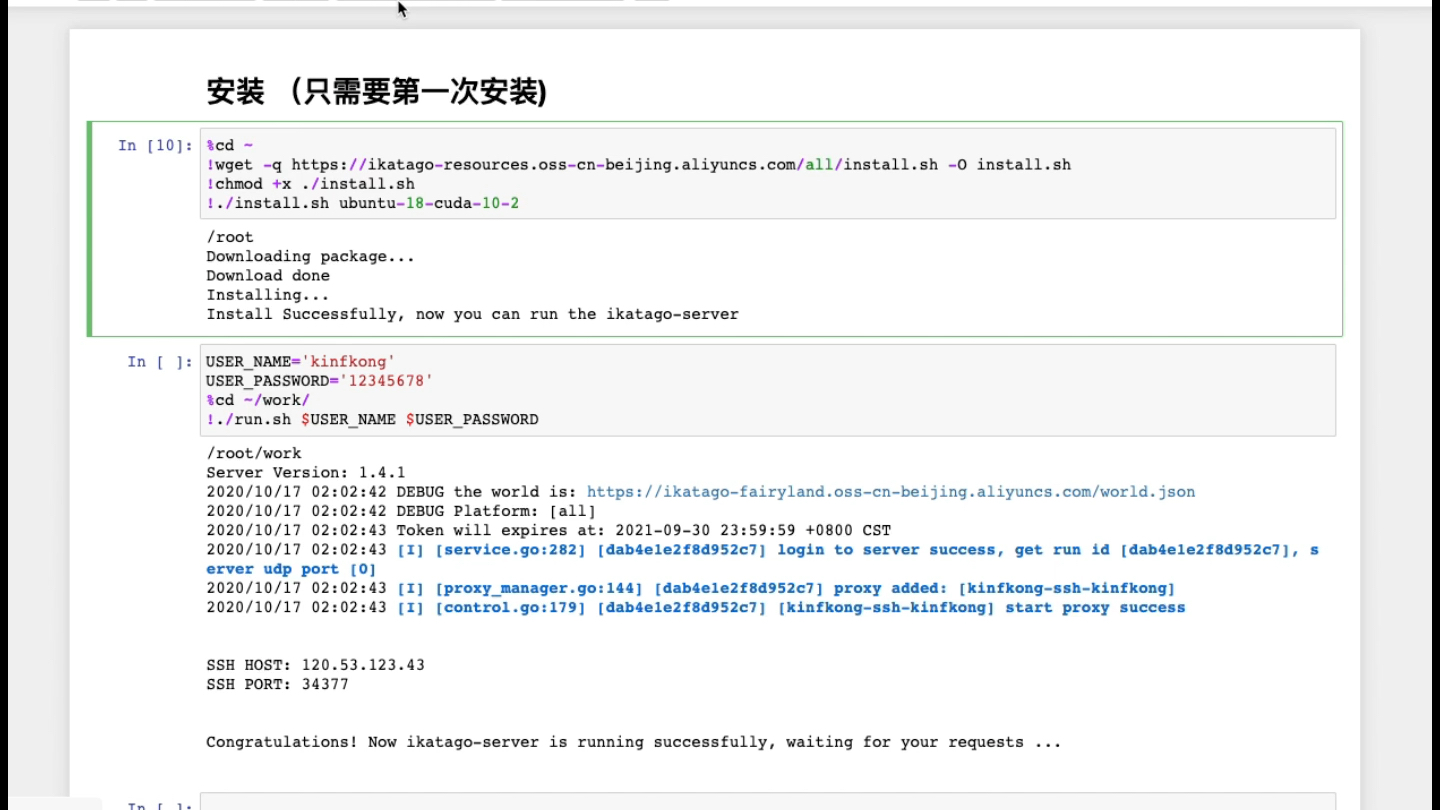Place cursor on USER_NAME='kinfkong' line
Image resolution: width=1440 pixels, height=810 pixels.
300,362
